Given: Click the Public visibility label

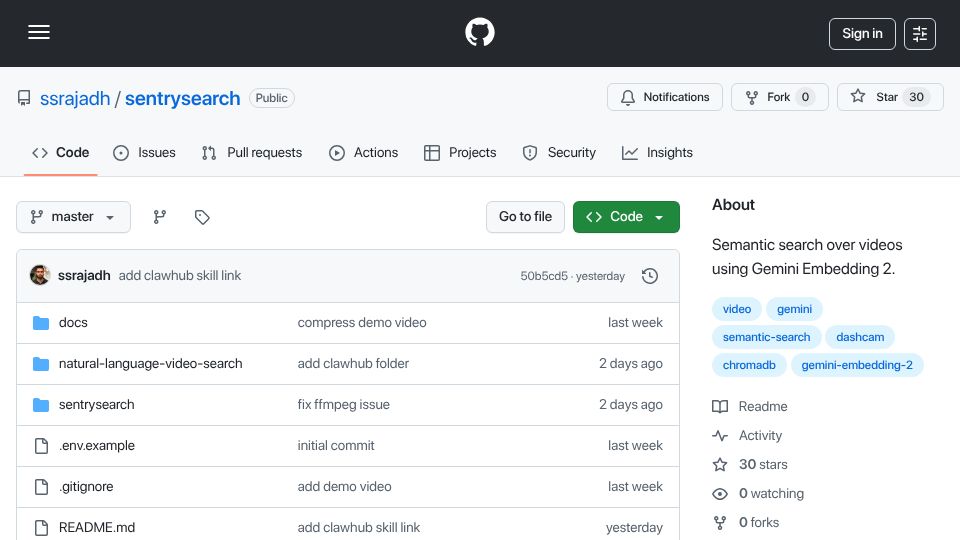Looking at the screenshot, I should 271,98.
